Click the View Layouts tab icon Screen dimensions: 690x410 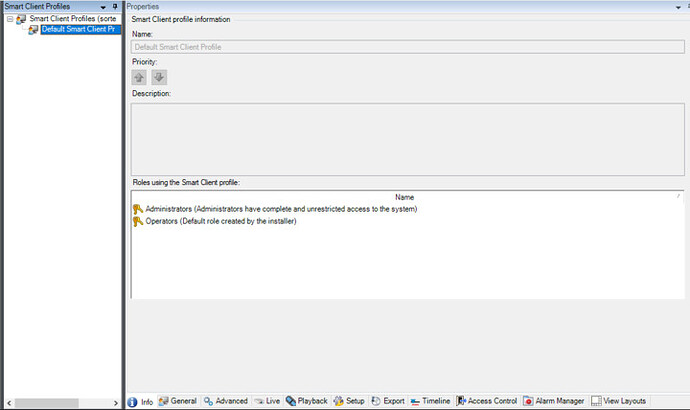[x=596, y=401]
